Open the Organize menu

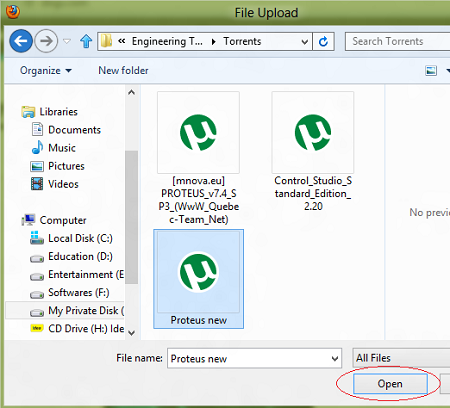pos(46,71)
